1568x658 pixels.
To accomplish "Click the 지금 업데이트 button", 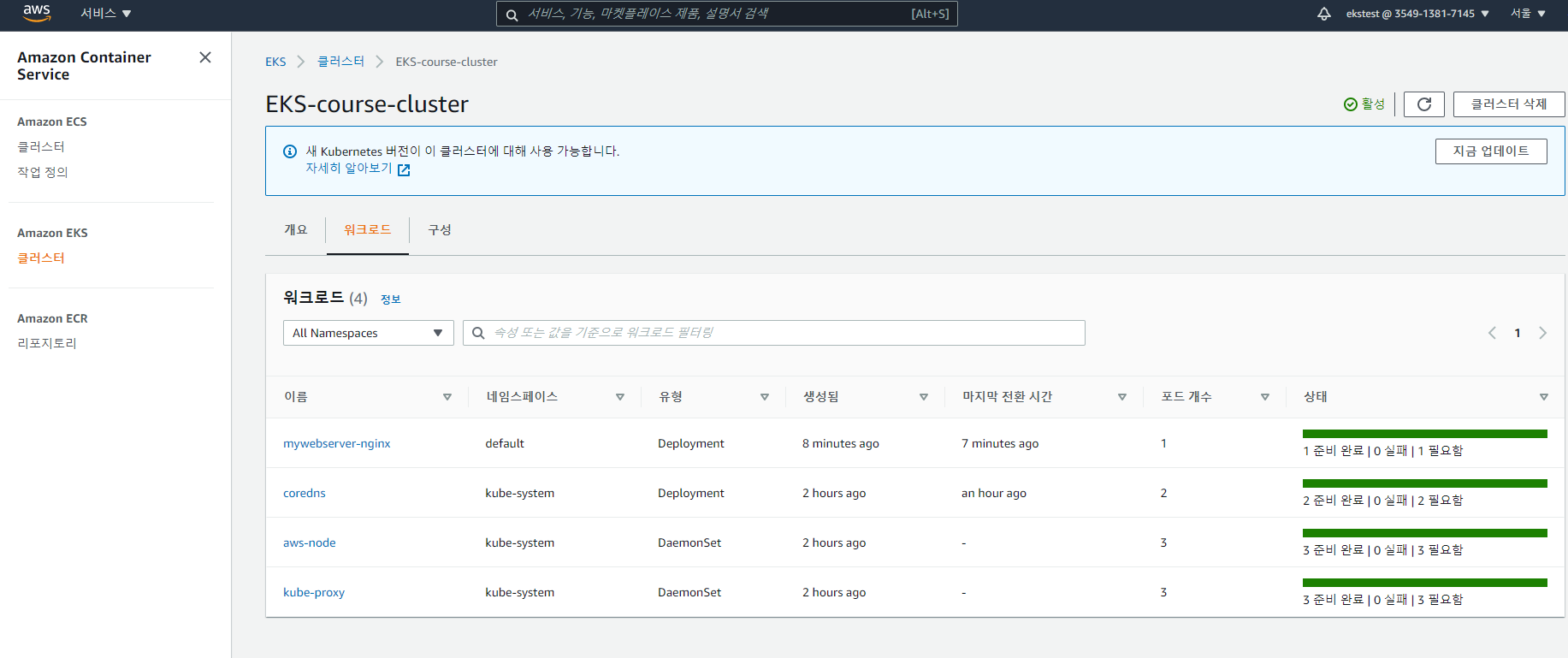I will (1491, 151).
